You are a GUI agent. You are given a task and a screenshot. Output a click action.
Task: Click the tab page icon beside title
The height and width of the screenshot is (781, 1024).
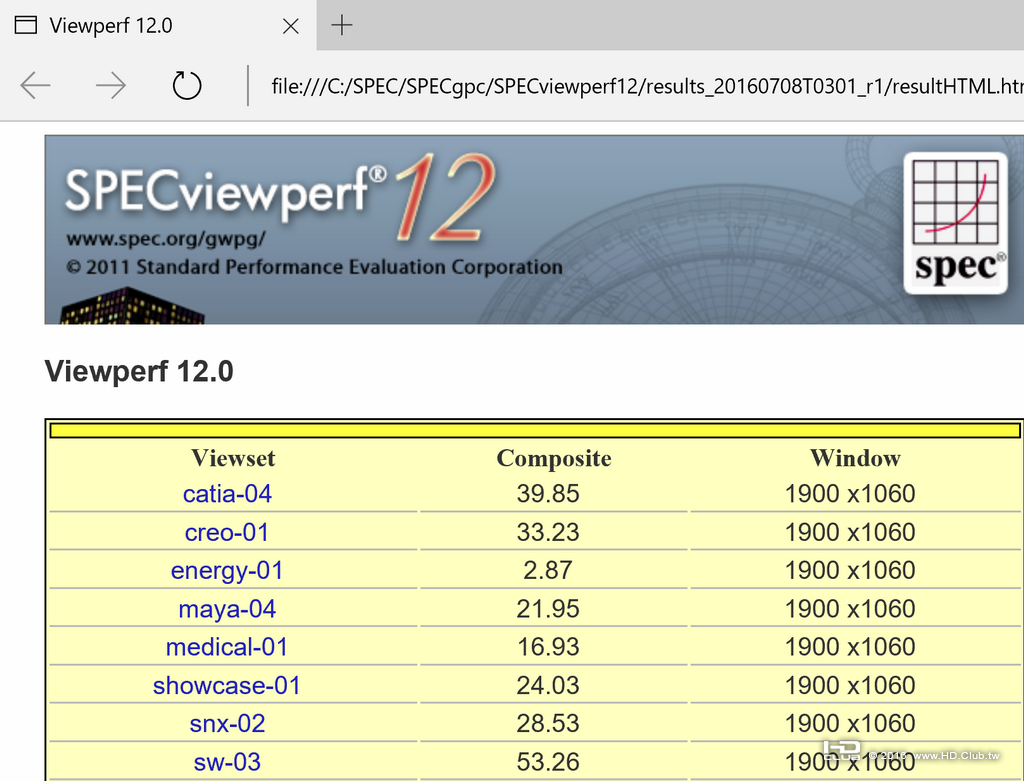[25, 25]
